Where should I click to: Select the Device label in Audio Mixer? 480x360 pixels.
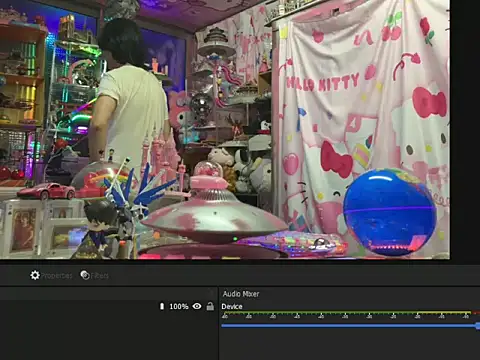(232, 306)
